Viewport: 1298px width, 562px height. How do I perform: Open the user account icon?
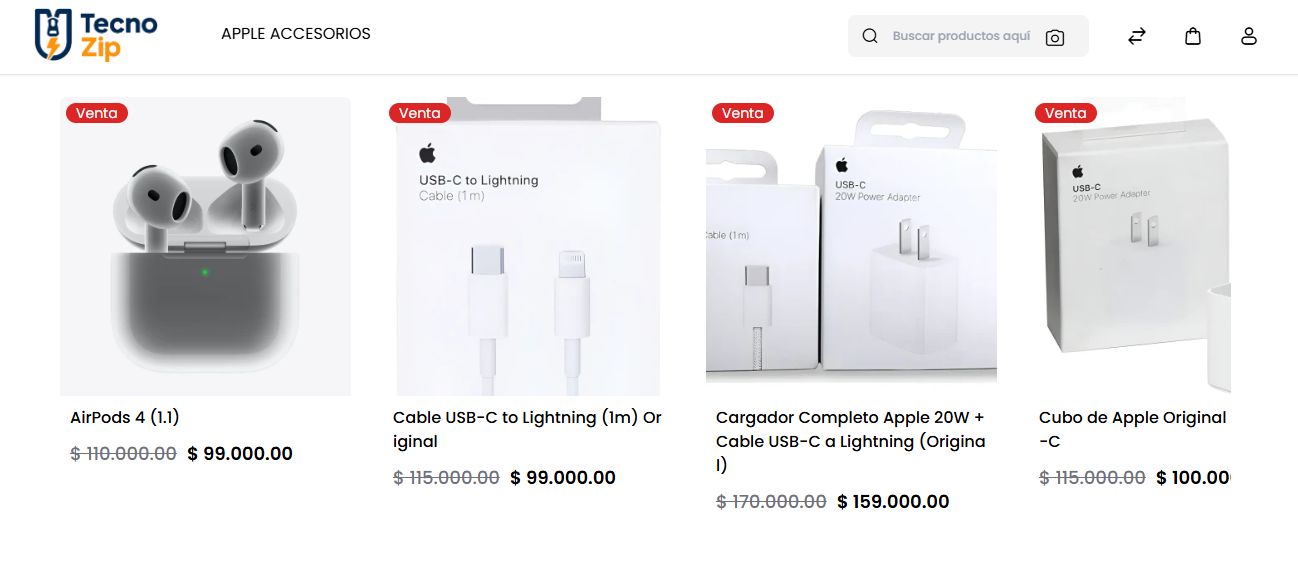1249,36
